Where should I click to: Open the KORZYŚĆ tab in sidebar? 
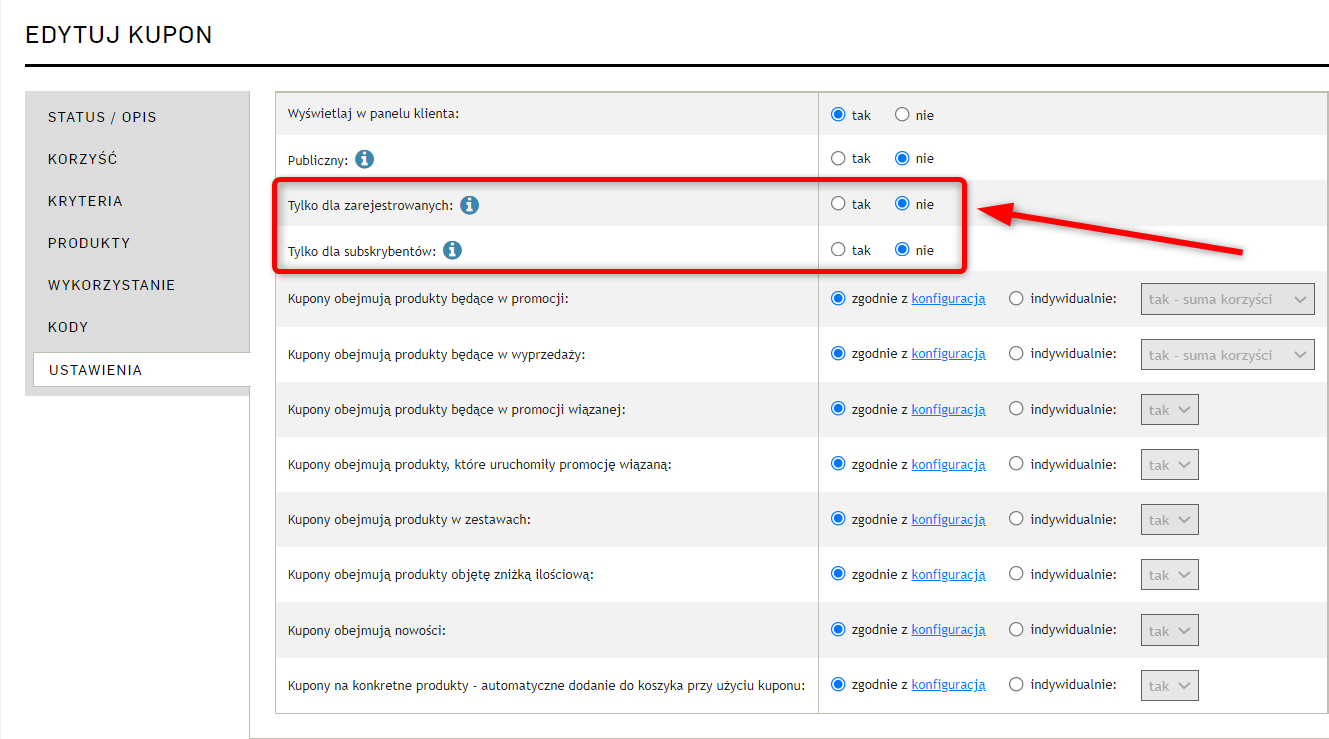pyautogui.click(x=83, y=159)
